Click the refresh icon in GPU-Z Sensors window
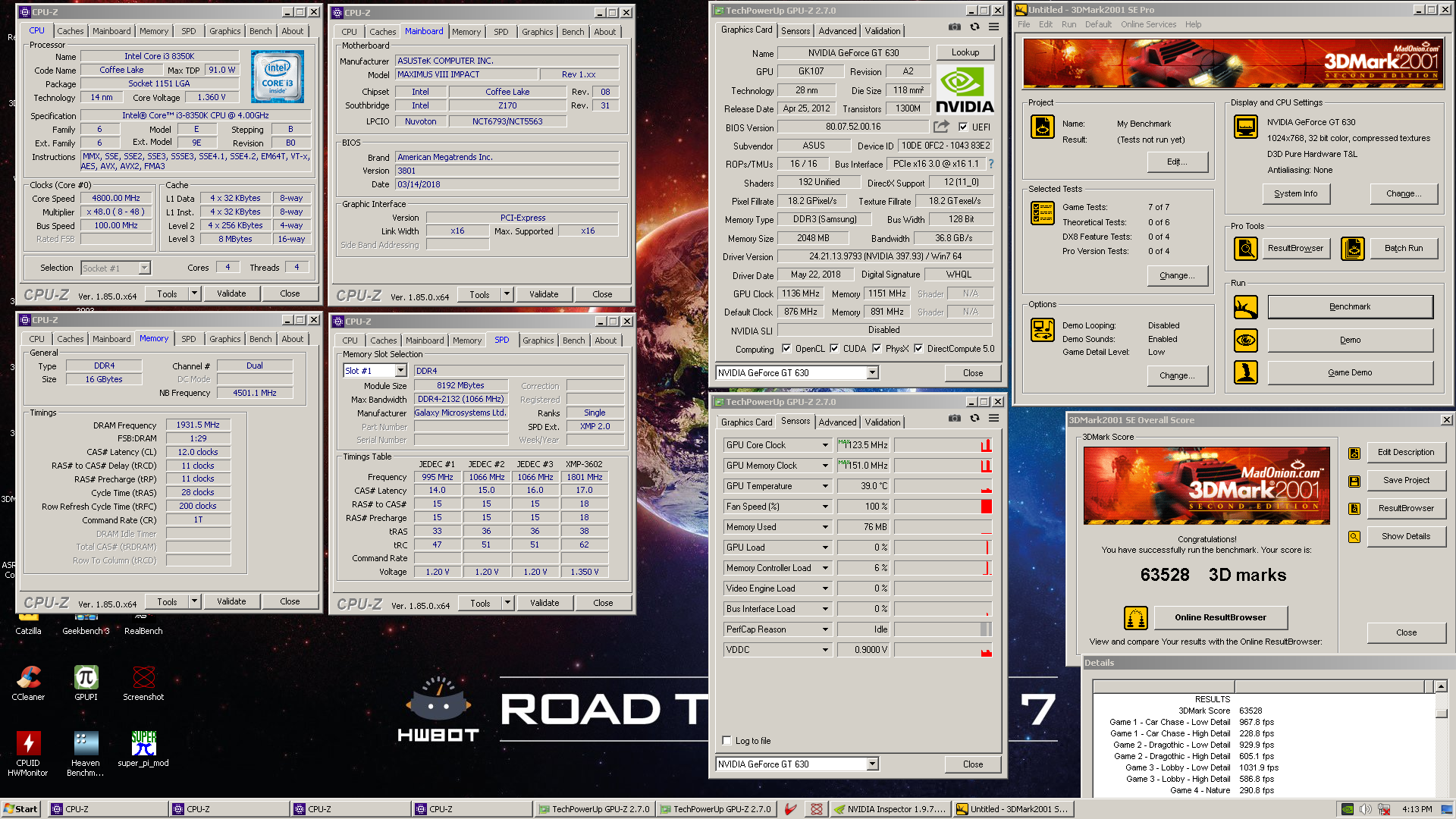This screenshot has height=819, width=1456. (x=974, y=419)
